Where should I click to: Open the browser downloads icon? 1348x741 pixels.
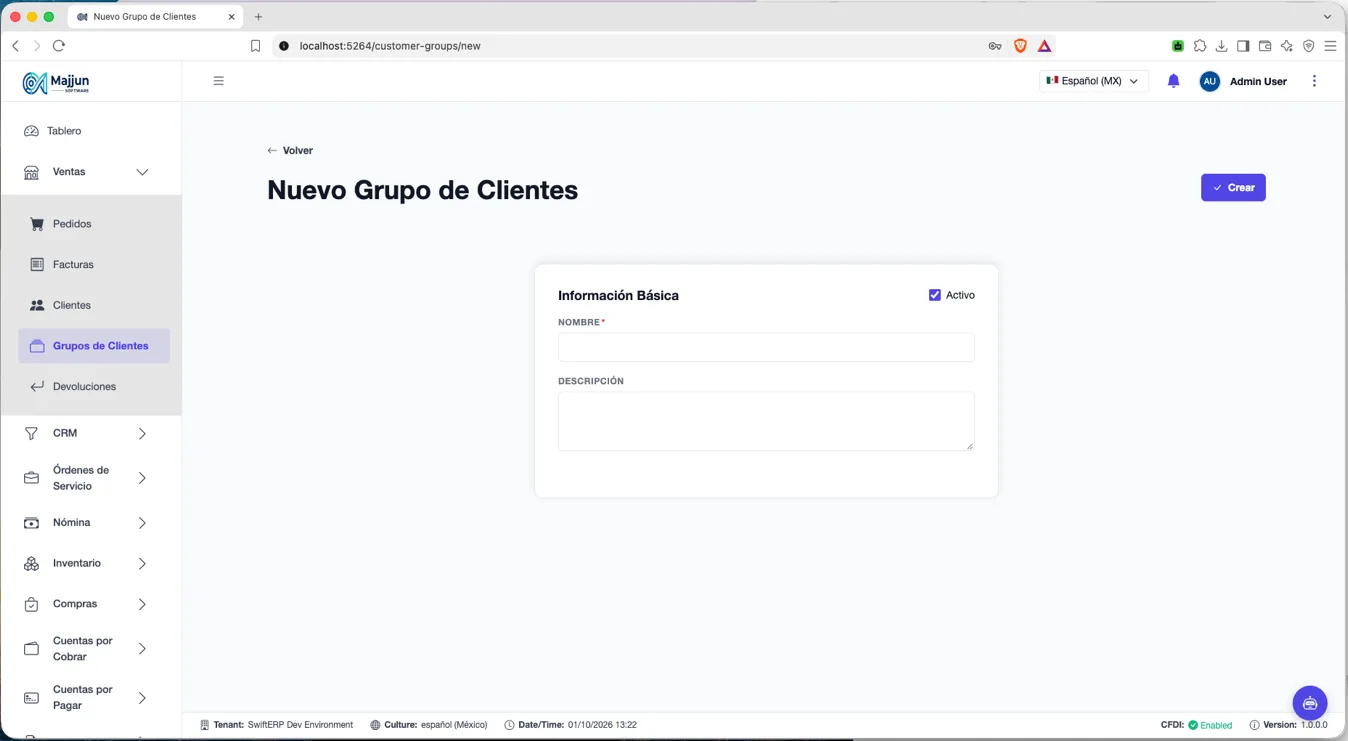tap(1221, 46)
